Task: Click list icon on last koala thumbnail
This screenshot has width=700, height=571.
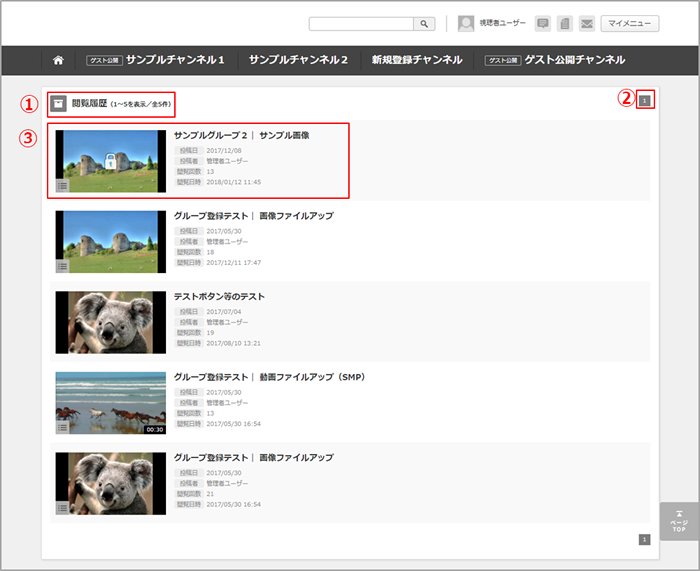Action: pos(62,508)
